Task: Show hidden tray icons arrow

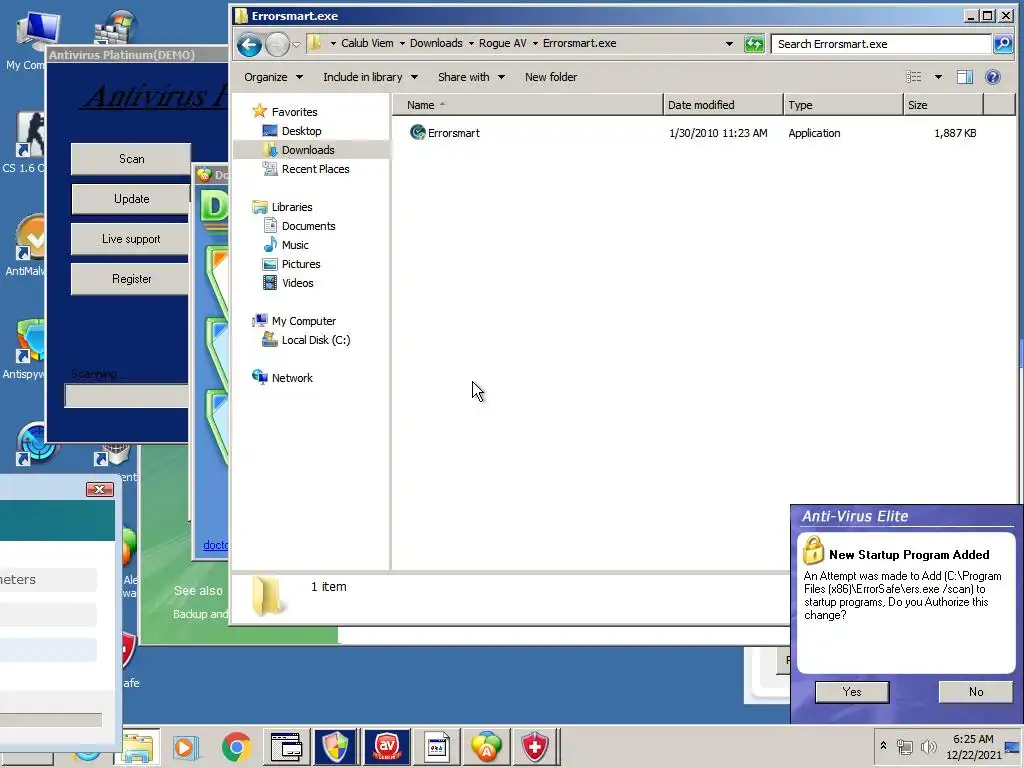Action: point(884,745)
